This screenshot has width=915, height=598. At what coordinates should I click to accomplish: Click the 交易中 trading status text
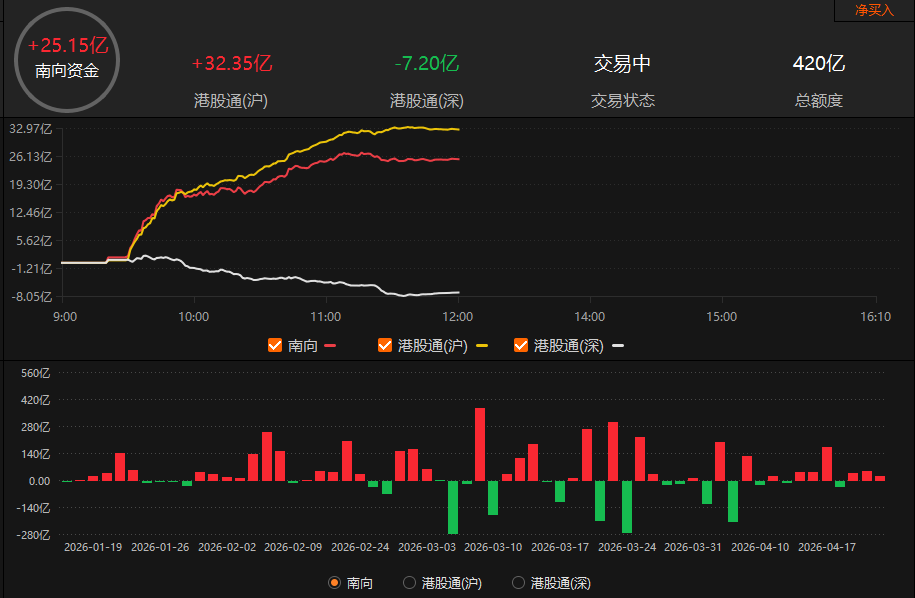click(x=622, y=64)
